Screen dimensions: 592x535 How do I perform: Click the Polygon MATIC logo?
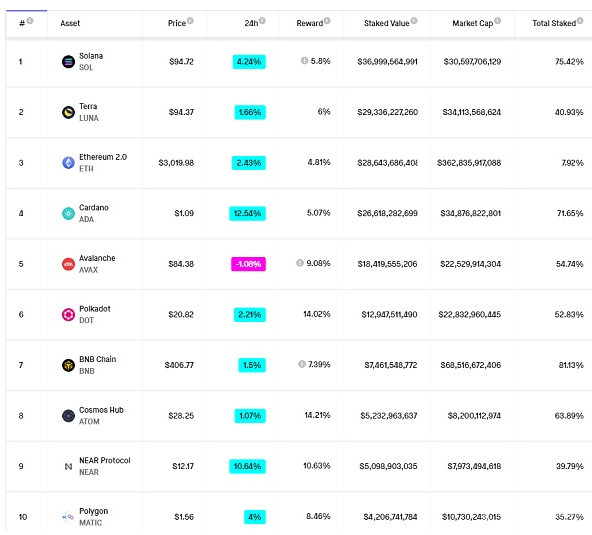[x=68, y=517]
